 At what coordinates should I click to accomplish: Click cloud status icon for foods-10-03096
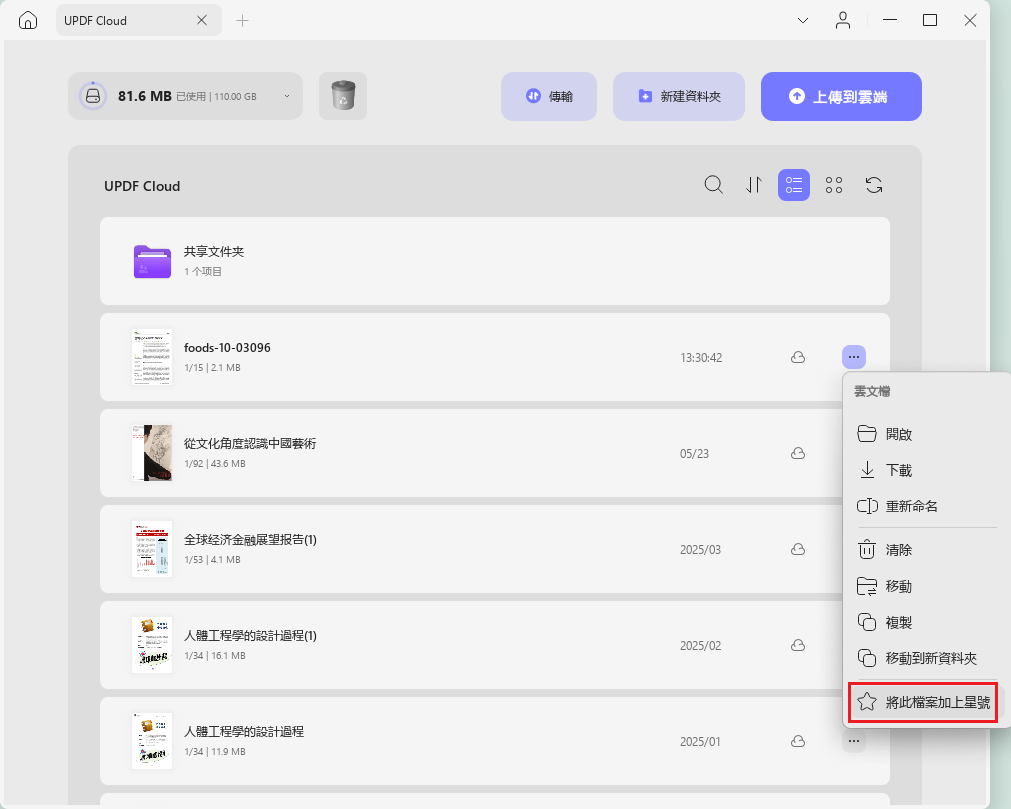798,357
